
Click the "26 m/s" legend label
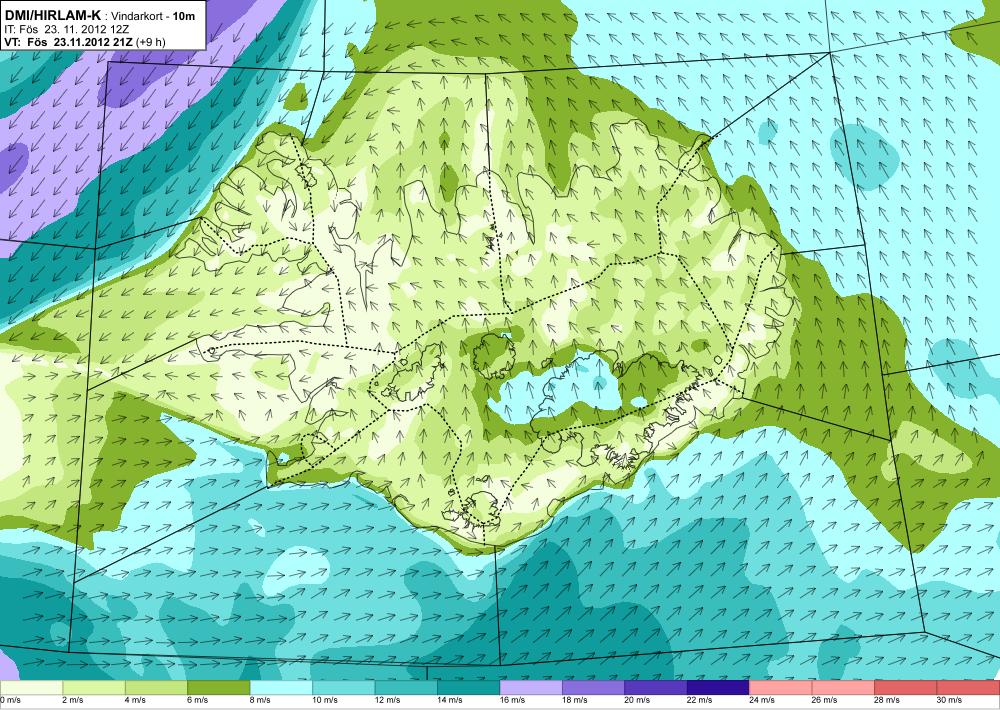825,700
